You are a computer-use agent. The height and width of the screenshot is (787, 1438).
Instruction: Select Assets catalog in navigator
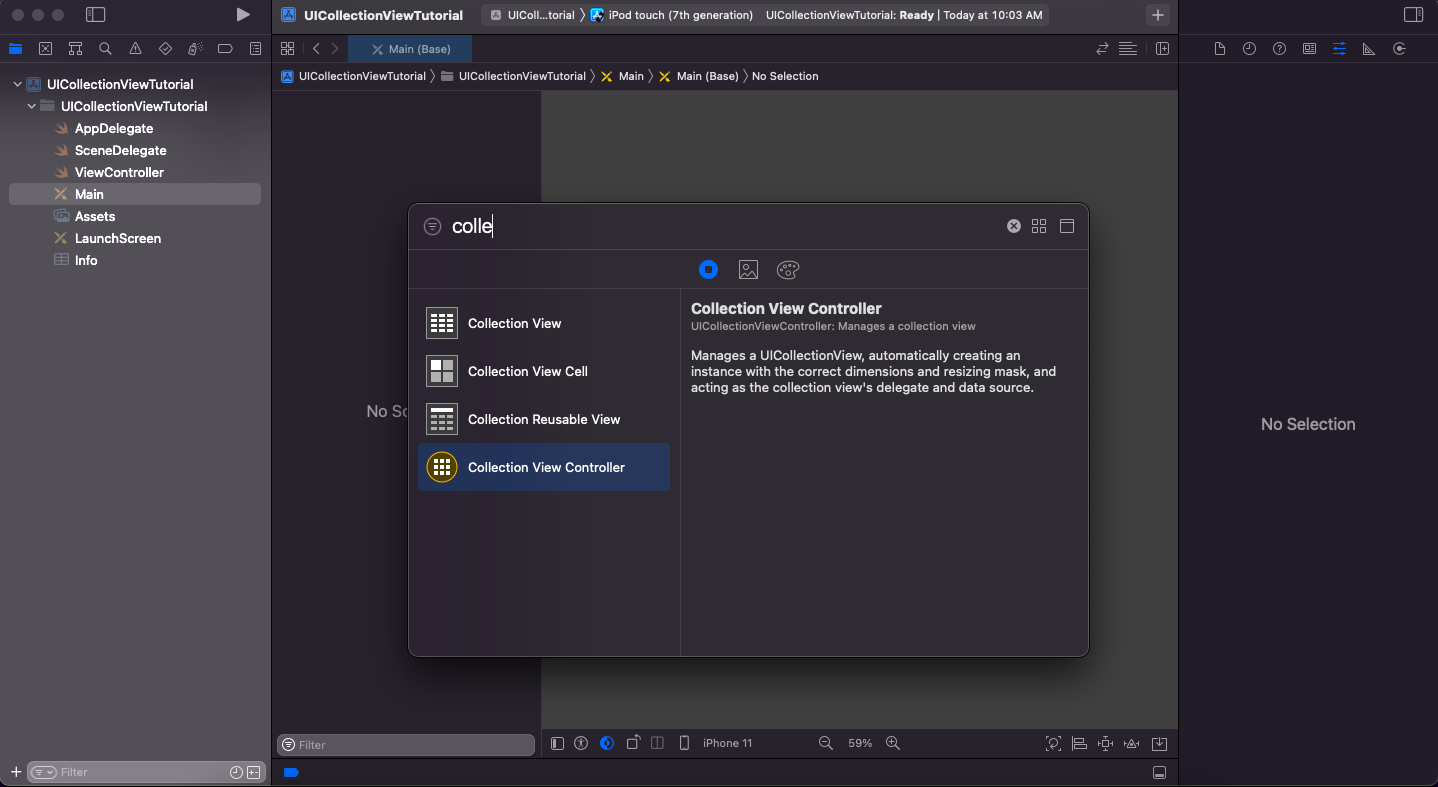coord(95,216)
